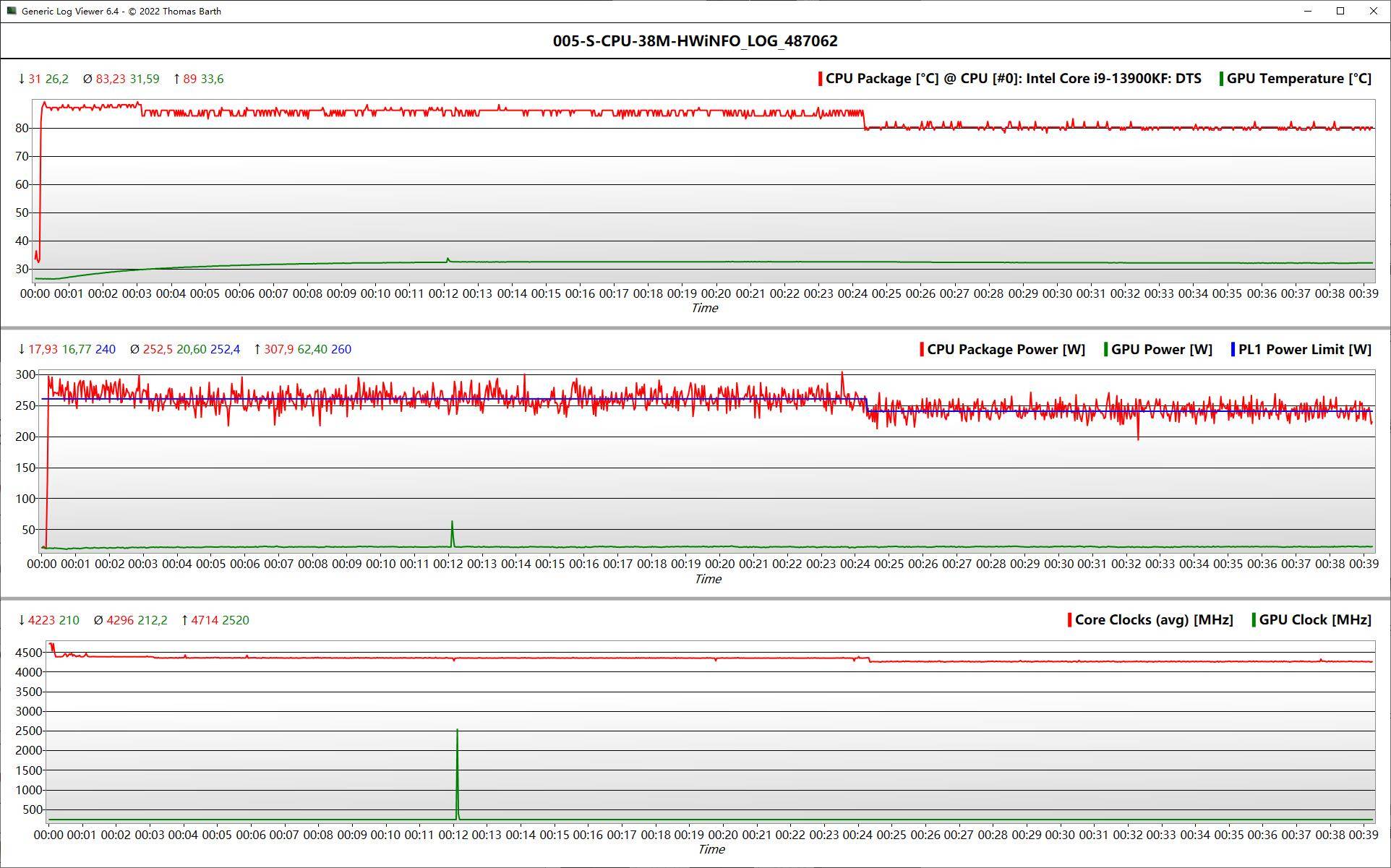This screenshot has width=1391, height=868.
Task: Click the CPU Package Power legend label
Action: tap(1006, 349)
